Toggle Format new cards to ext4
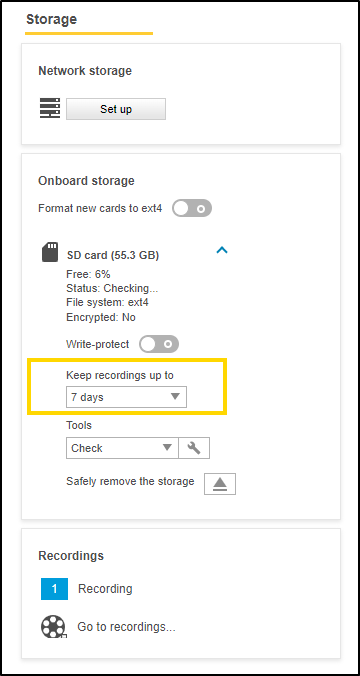 pos(192,209)
